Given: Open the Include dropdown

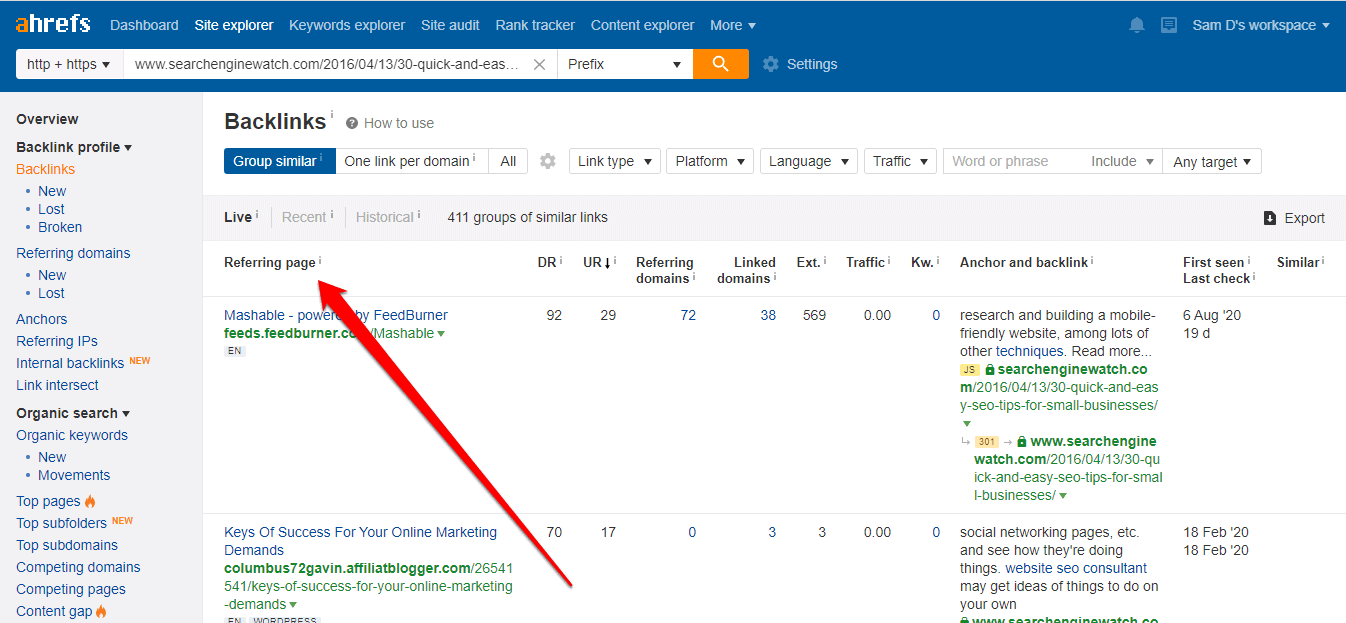Looking at the screenshot, I should click(1123, 161).
